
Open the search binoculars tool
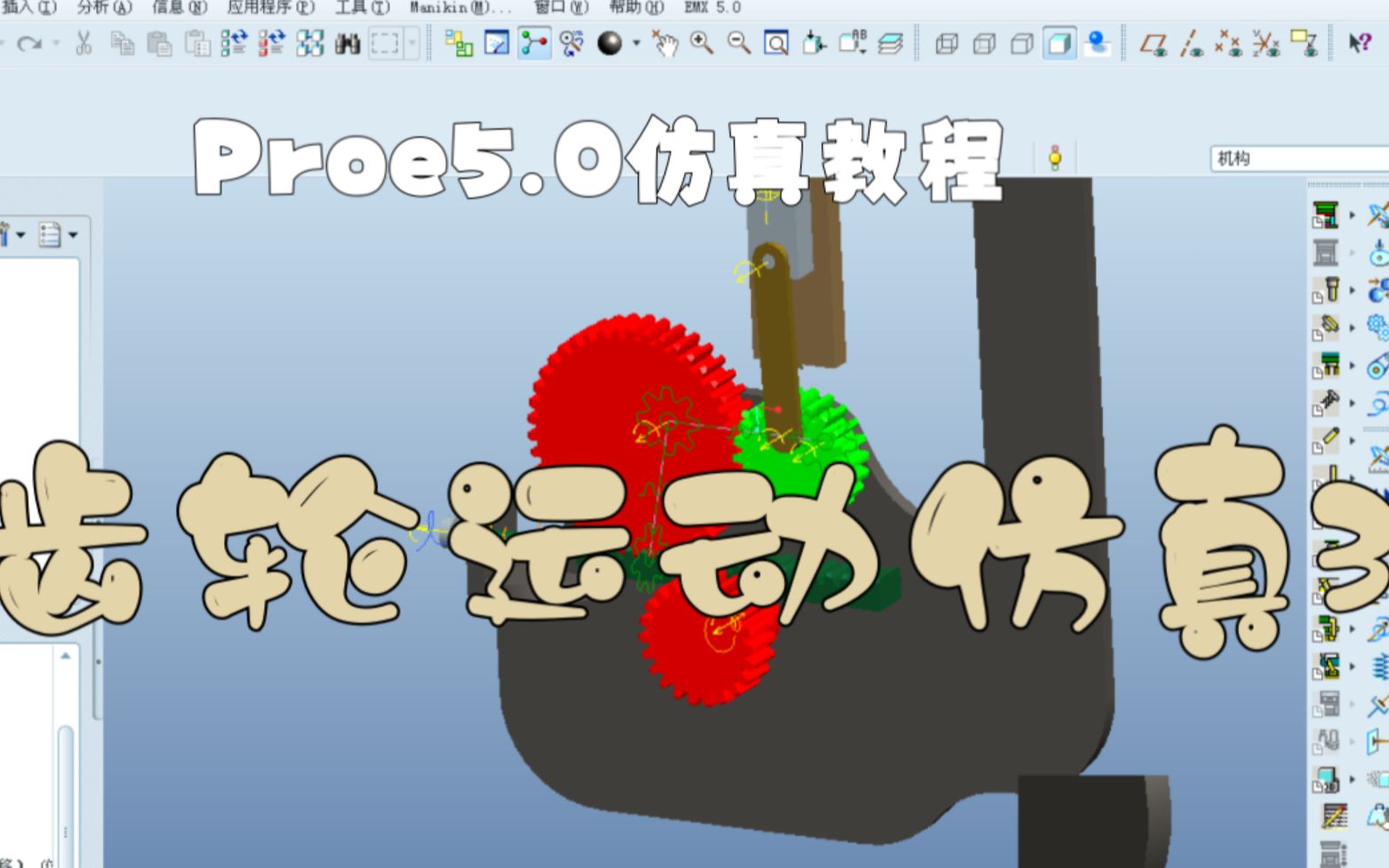click(348, 42)
